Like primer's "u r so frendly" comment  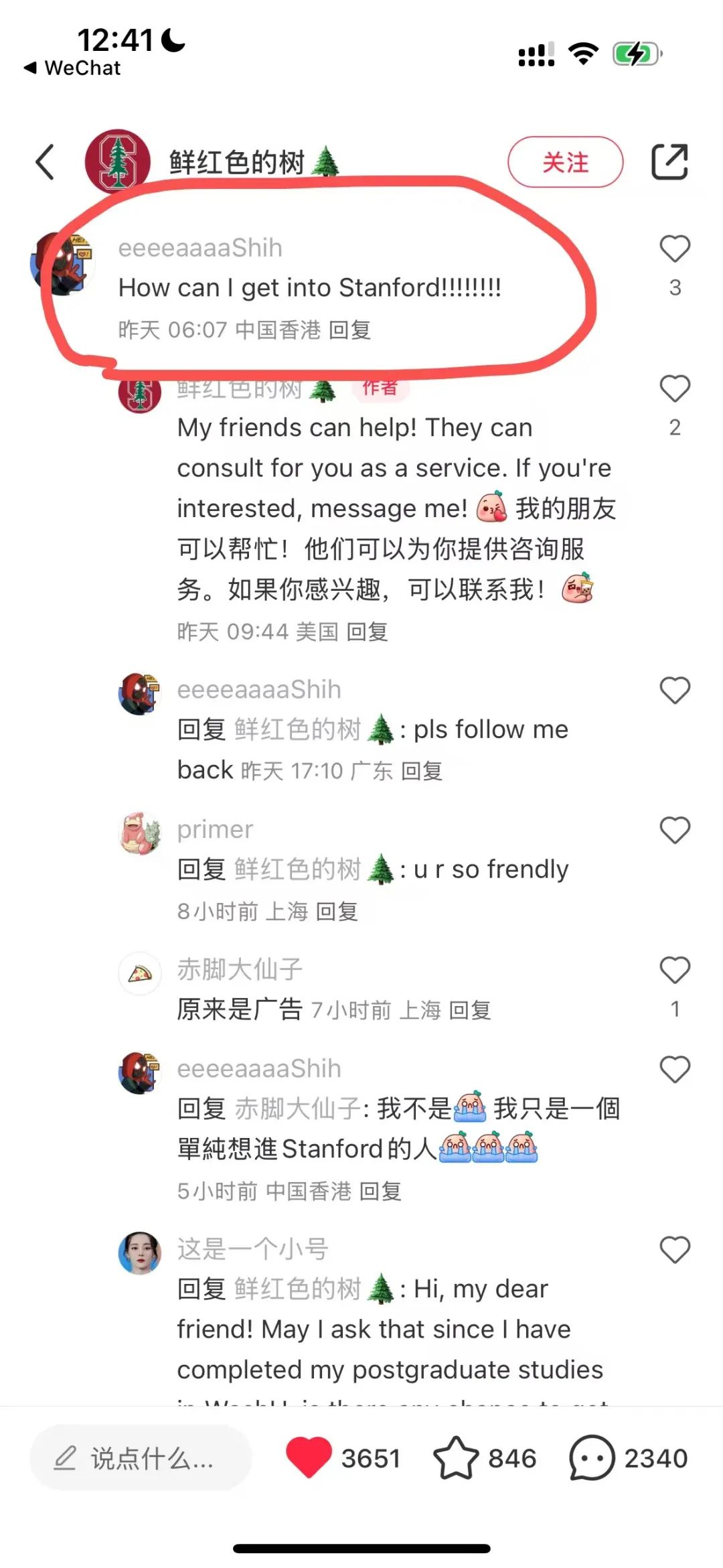[x=675, y=831]
